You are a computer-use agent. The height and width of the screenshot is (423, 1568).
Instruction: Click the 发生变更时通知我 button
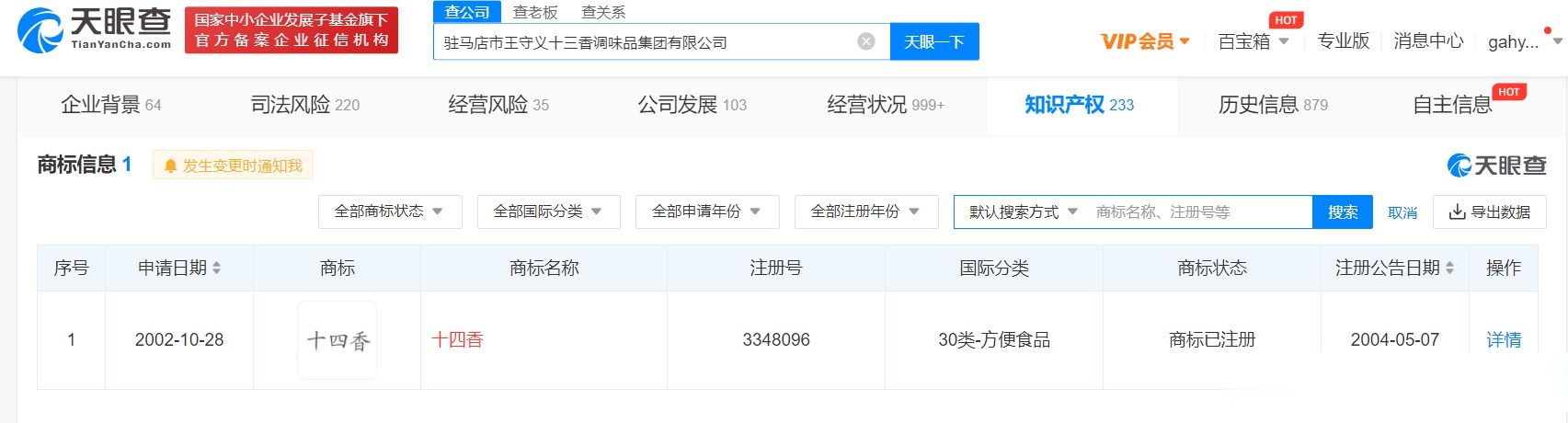(x=234, y=166)
